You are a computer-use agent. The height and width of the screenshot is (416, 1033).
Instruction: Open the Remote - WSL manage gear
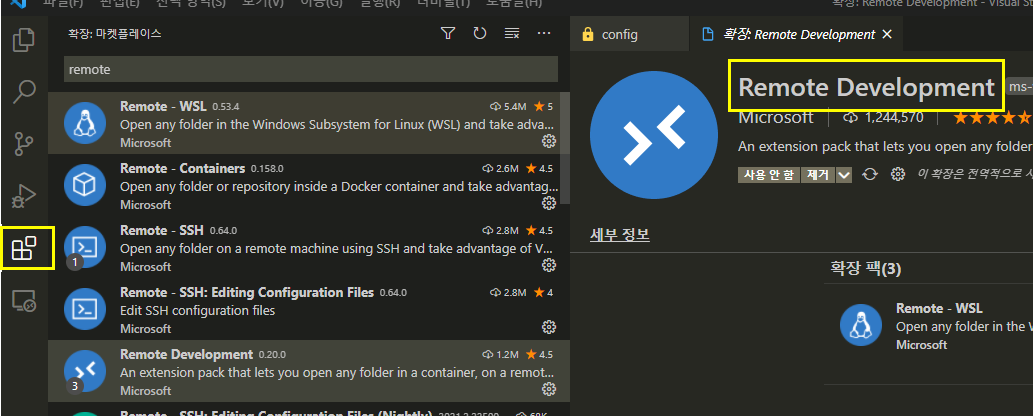pyautogui.click(x=548, y=141)
